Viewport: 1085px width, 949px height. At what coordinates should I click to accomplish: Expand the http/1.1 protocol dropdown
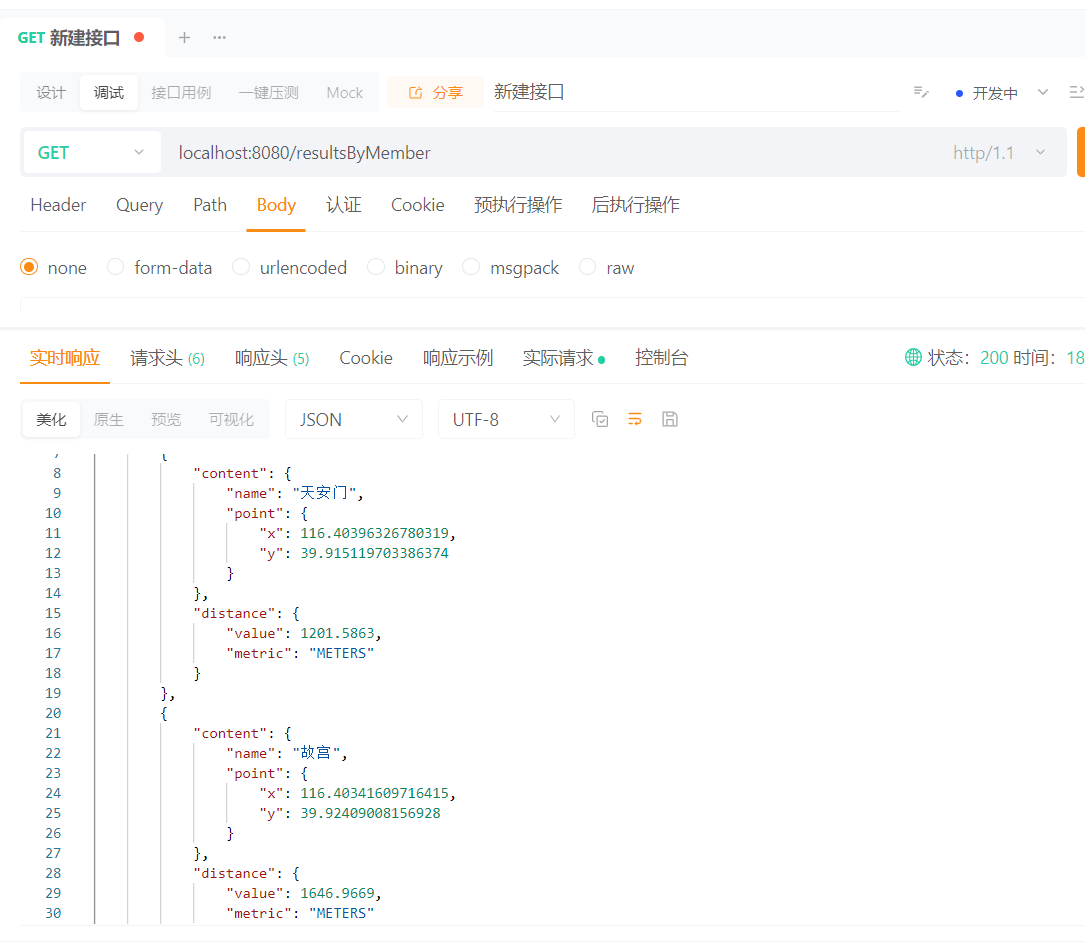point(999,153)
